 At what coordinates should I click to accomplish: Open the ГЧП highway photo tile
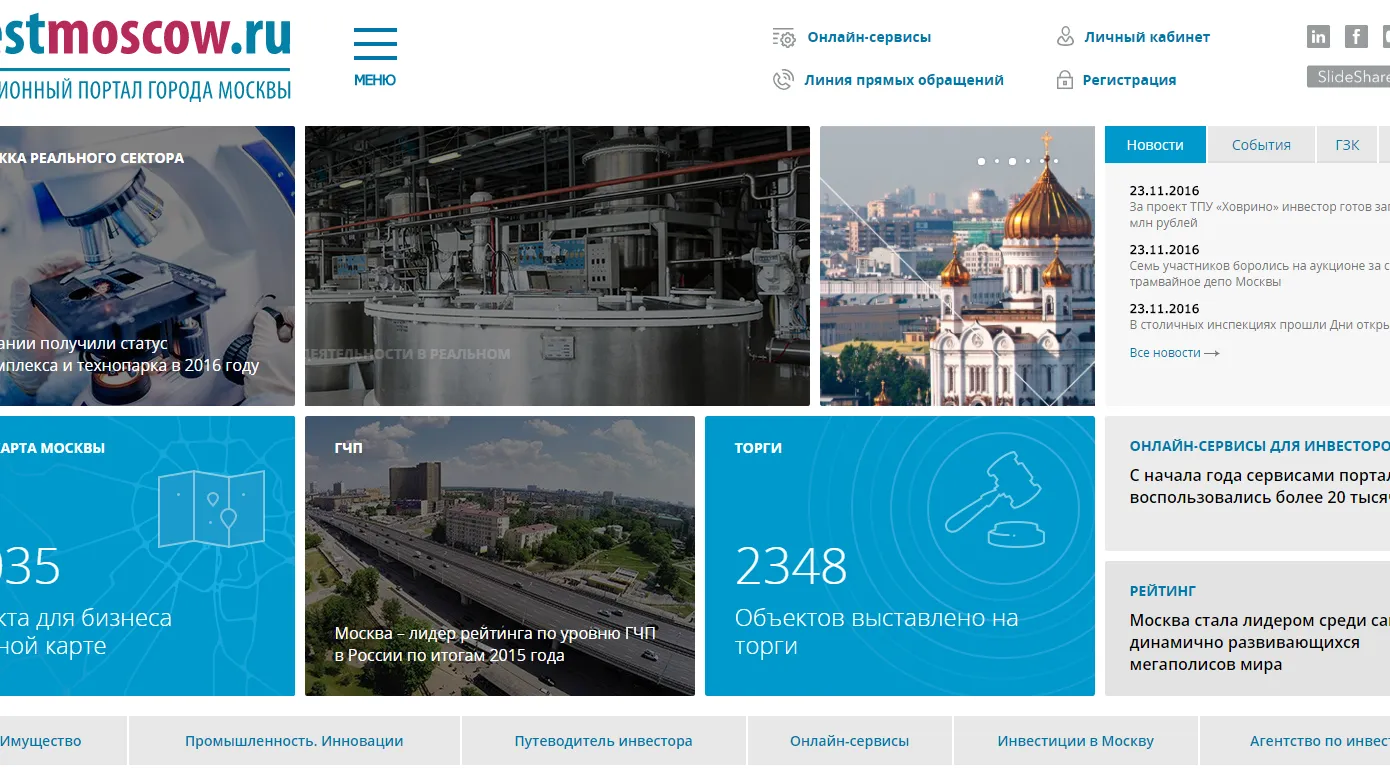pyautogui.click(x=499, y=555)
